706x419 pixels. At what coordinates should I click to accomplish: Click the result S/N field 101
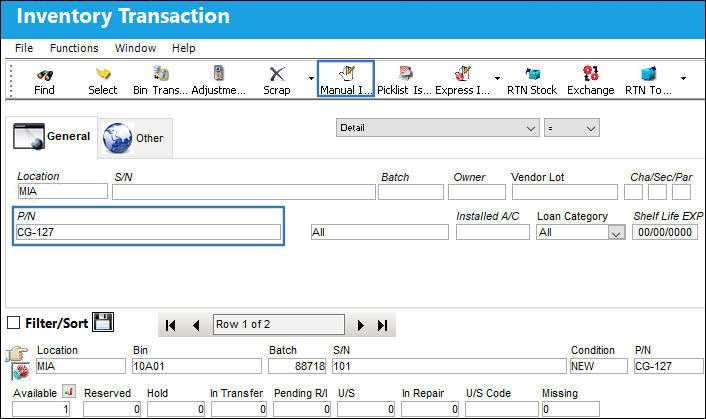(x=449, y=366)
